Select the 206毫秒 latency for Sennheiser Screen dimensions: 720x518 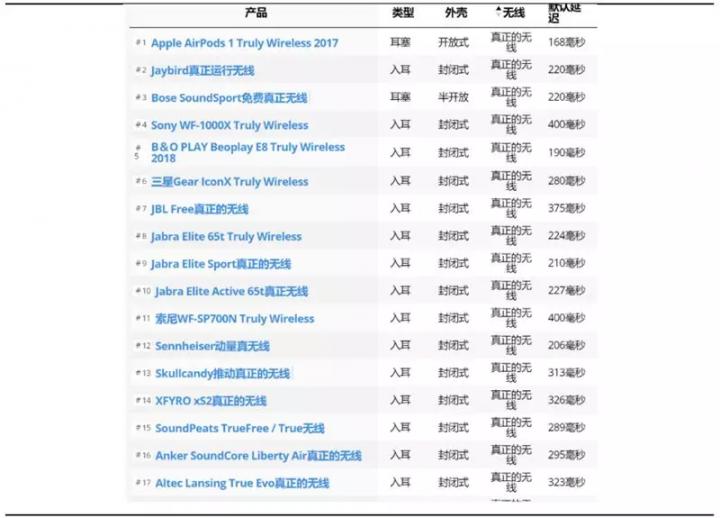coord(566,345)
